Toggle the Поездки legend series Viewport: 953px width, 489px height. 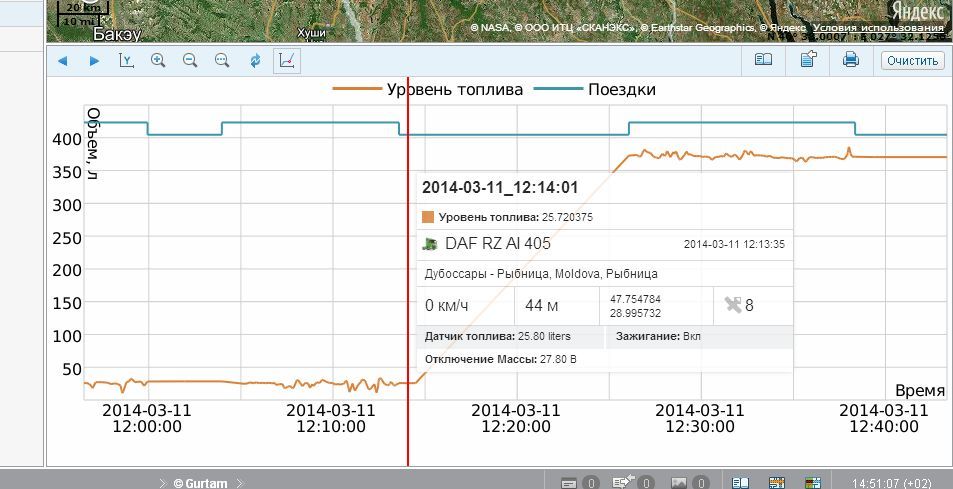click(595, 90)
